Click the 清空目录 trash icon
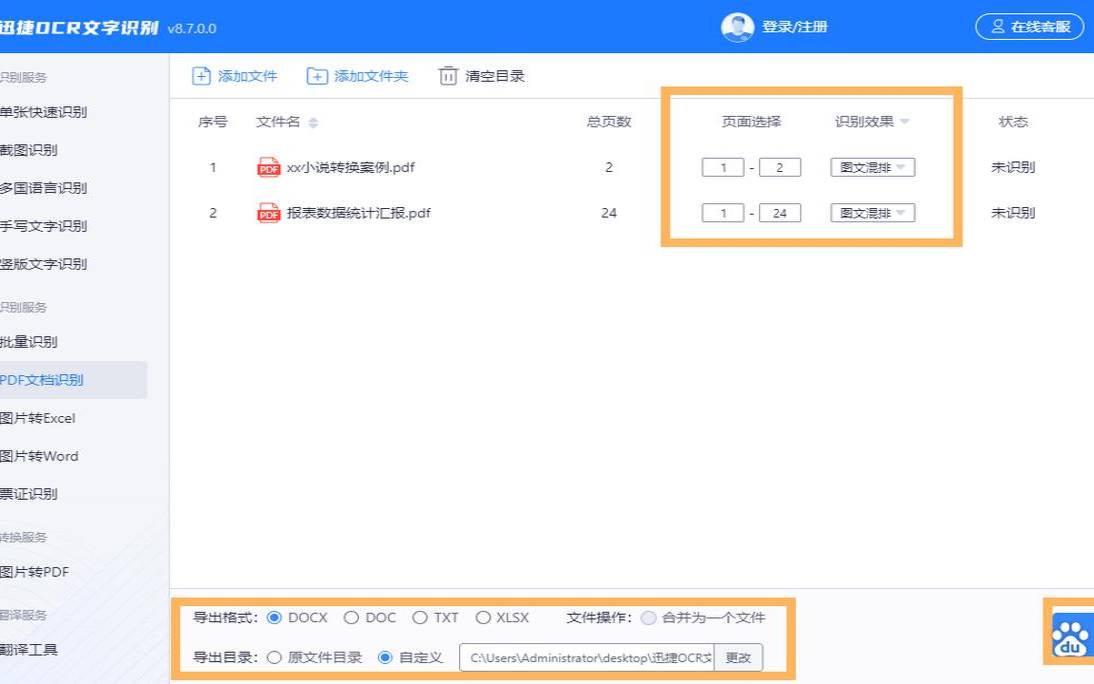 tap(449, 75)
